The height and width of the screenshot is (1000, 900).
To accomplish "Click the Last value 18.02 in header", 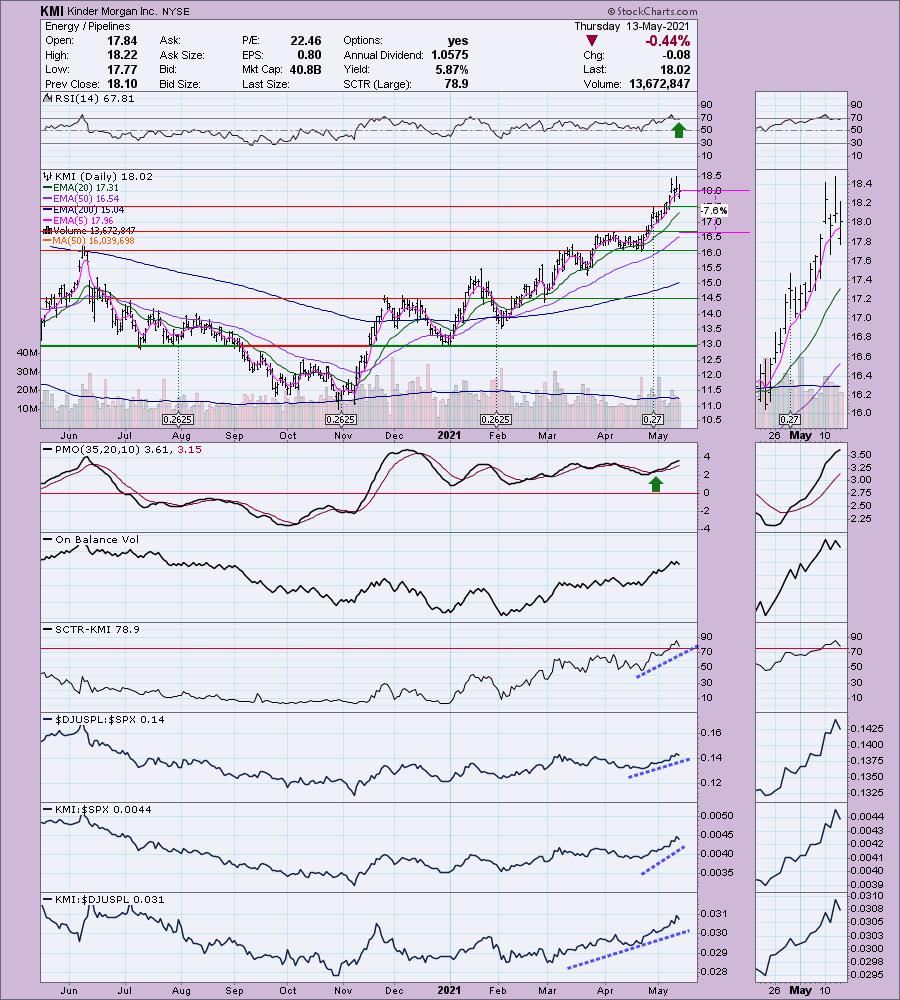I will click(x=675, y=70).
